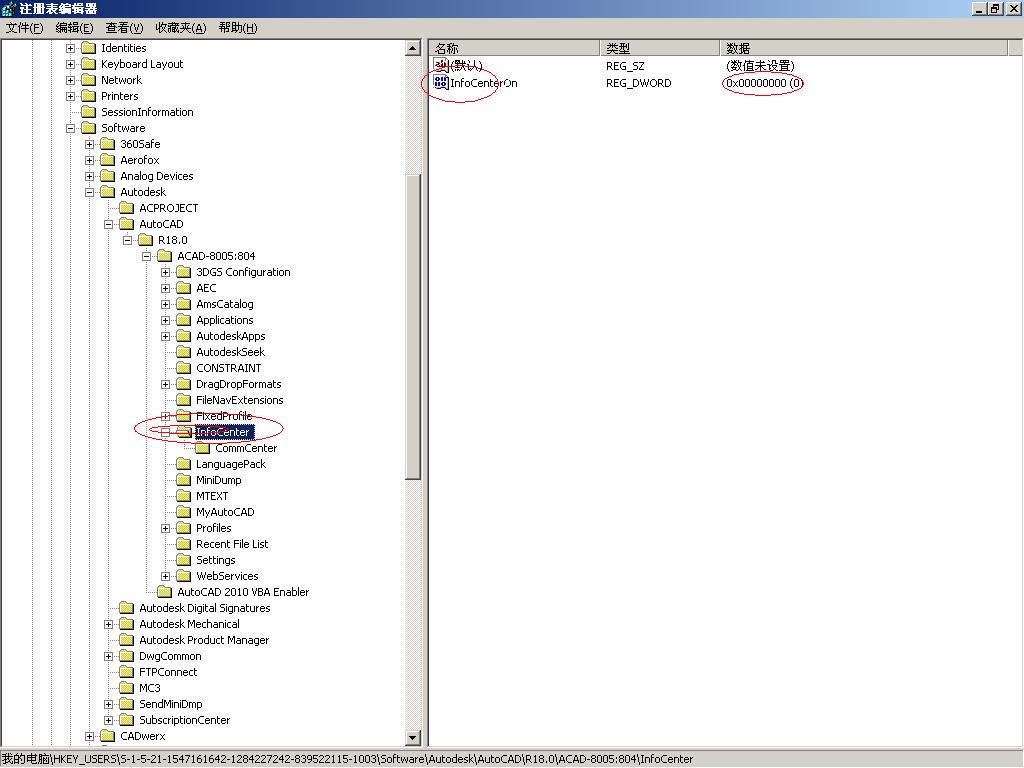Viewport: 1024px width, 768px height.
Task: Click the status bar registry path
Action: [x=347, y=759]
